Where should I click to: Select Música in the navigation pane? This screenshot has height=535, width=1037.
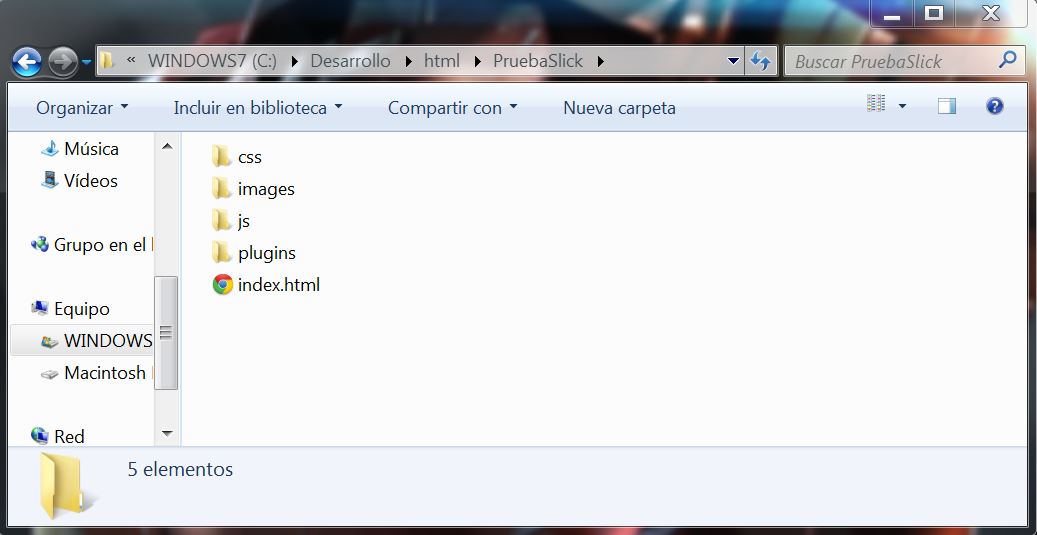(x=90, y=149)
